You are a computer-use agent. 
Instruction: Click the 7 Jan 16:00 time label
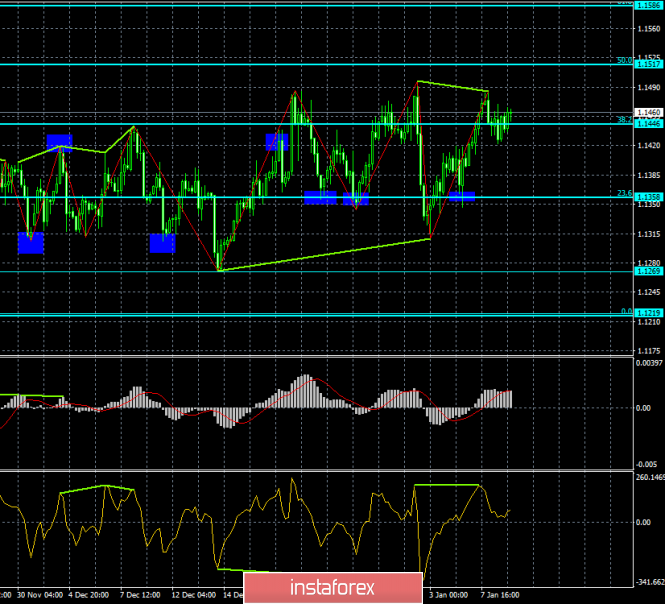point(500,595)
